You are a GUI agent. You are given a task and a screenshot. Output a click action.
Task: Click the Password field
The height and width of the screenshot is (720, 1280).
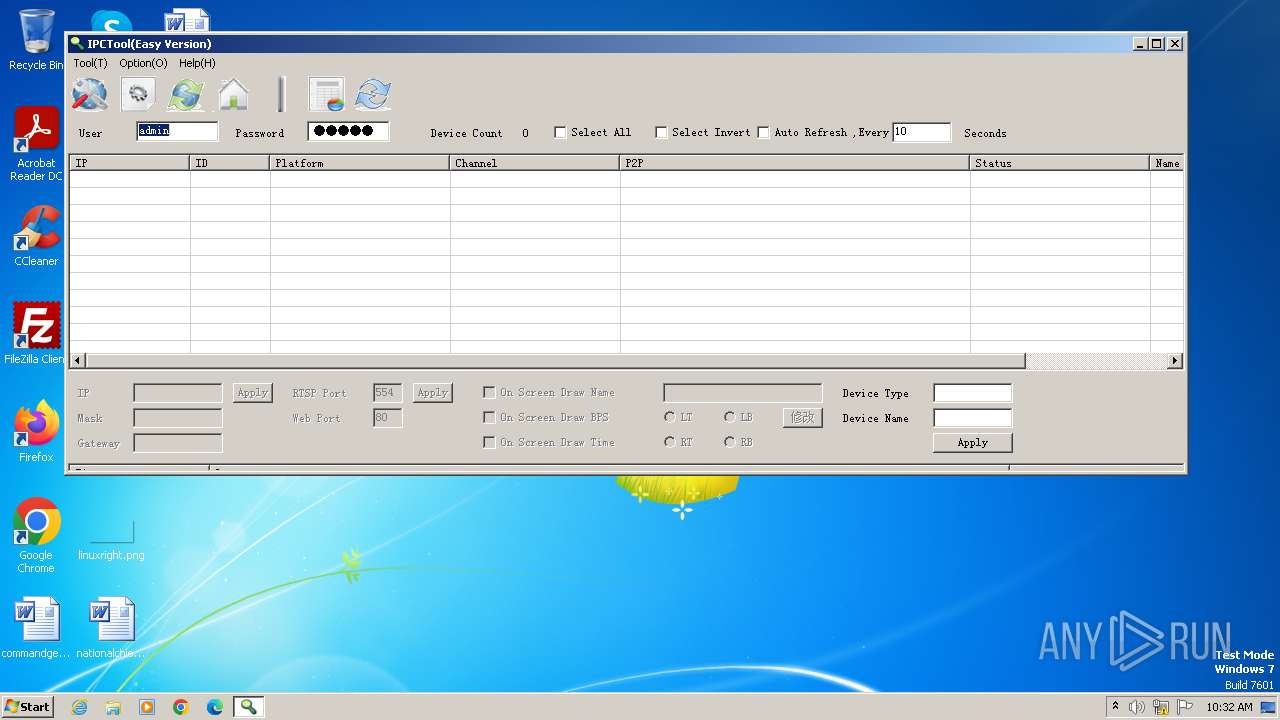click(x=348, y=131)
